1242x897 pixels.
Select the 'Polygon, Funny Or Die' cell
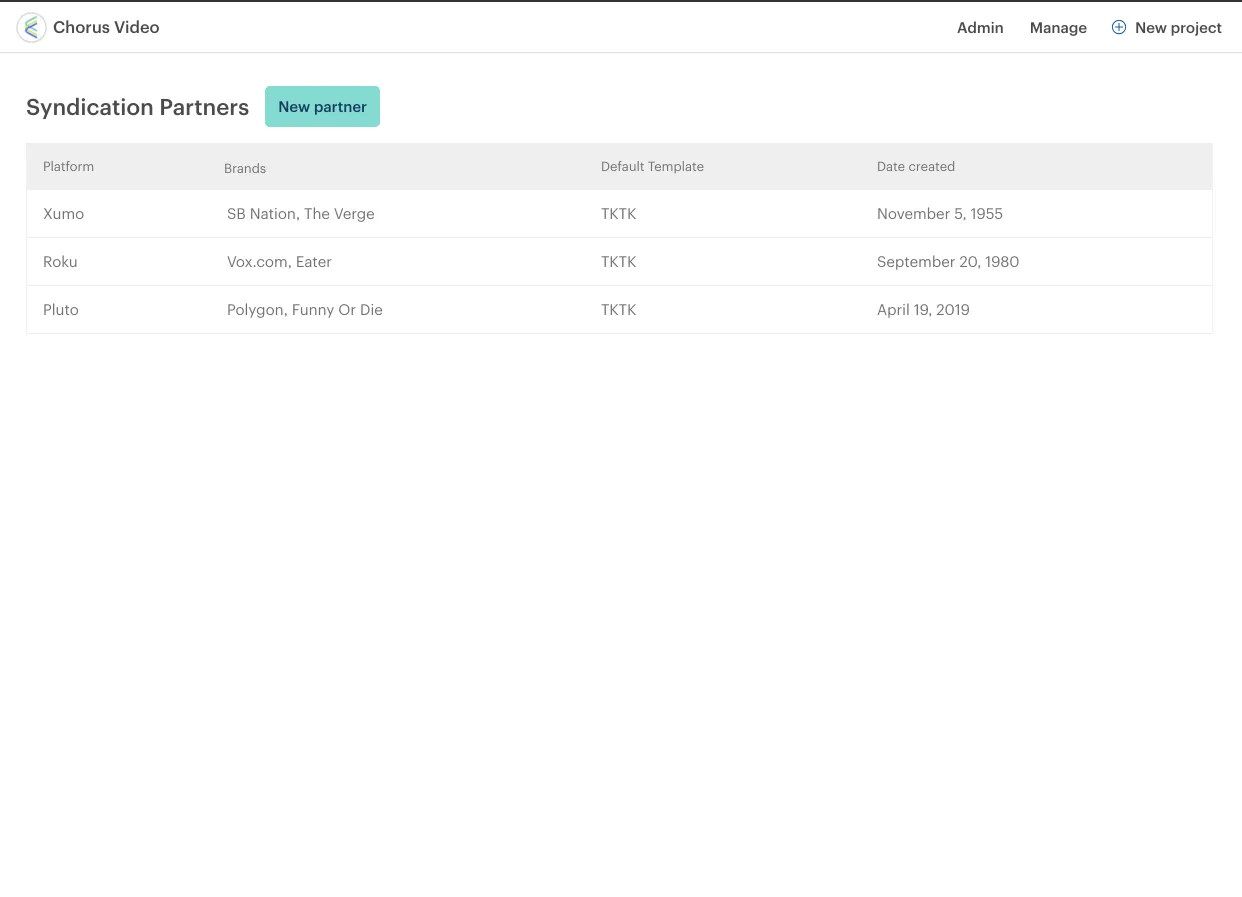(x=305, y=310)
